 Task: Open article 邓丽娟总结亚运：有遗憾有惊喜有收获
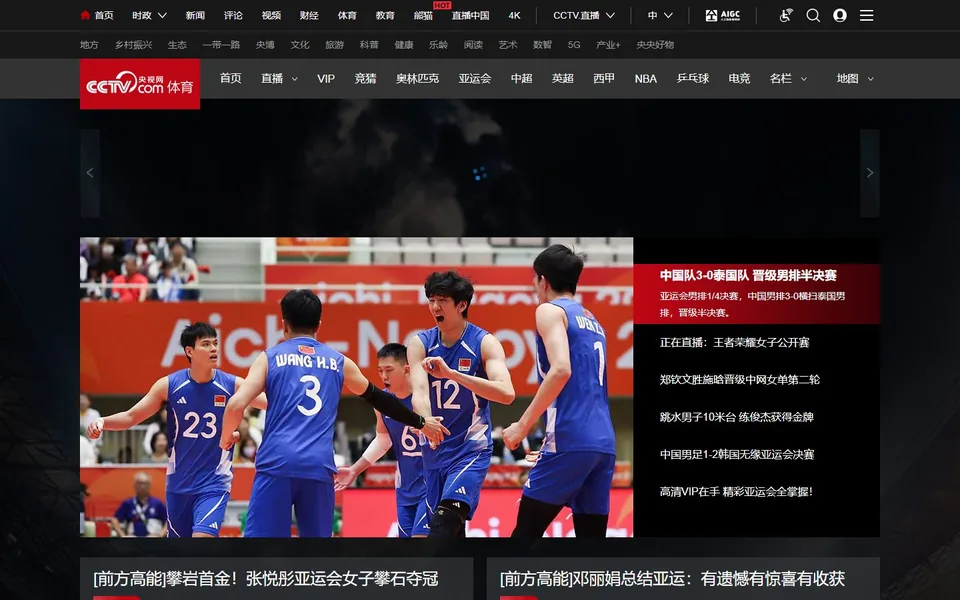tap(672, 579)
